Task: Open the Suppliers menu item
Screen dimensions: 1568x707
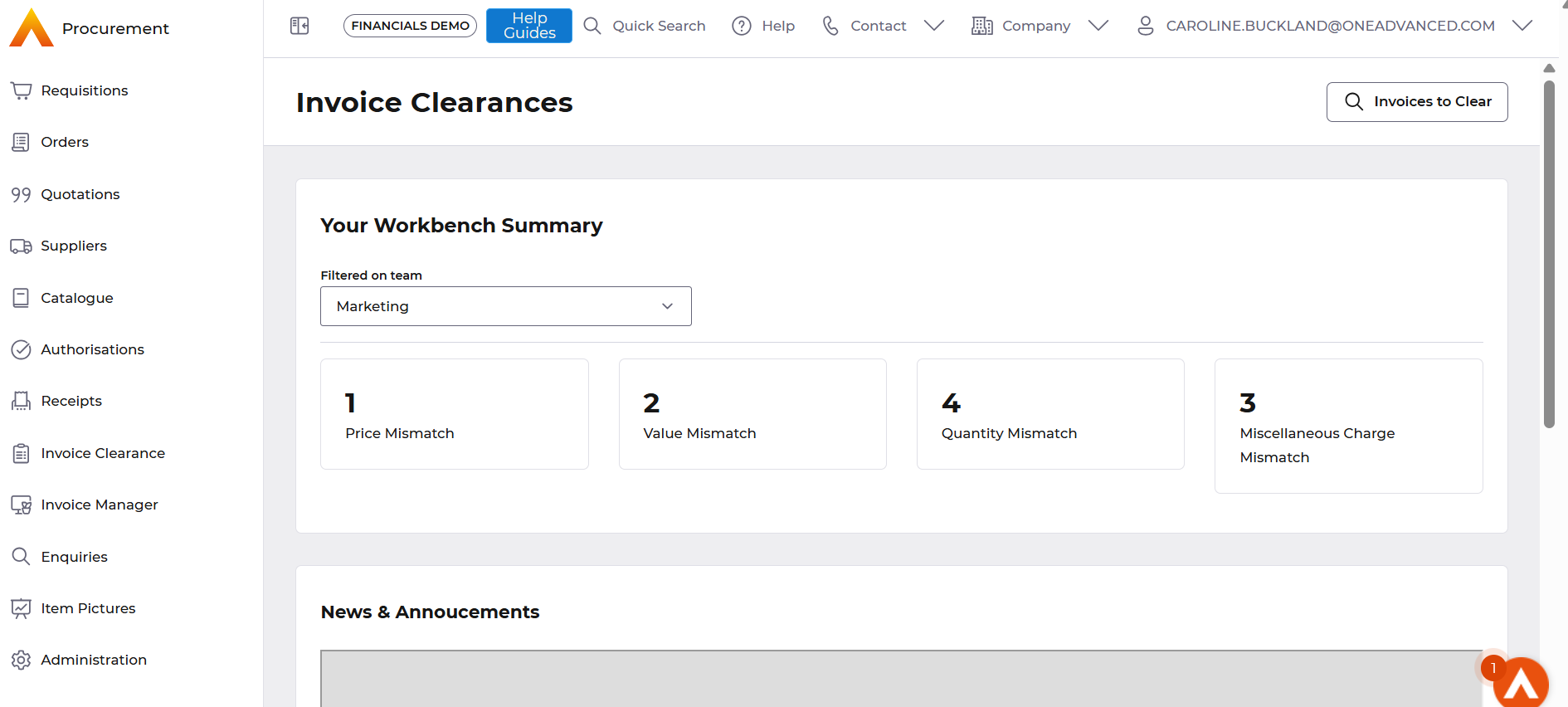Action: coord(74,246)
